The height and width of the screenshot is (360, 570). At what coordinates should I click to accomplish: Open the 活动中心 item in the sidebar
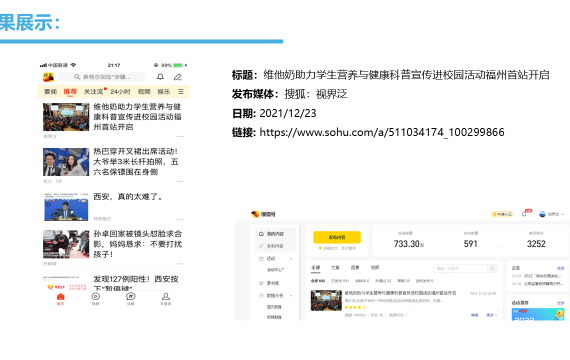tap(275, 270)
